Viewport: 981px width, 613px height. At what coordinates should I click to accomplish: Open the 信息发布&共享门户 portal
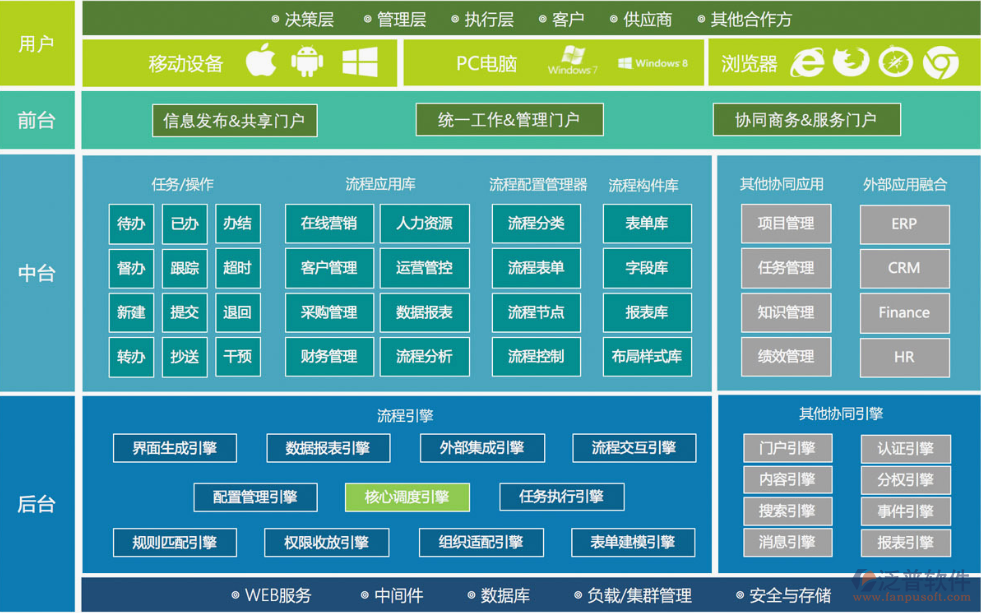coord(233,119)
